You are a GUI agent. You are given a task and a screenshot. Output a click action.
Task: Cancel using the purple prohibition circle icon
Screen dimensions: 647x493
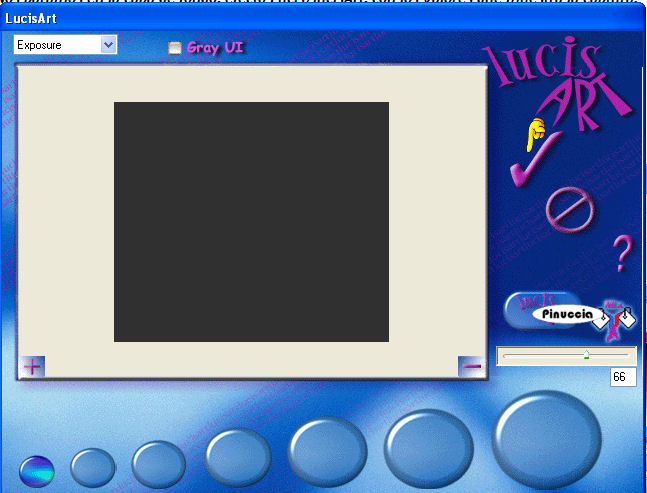(x=570, y=209)
